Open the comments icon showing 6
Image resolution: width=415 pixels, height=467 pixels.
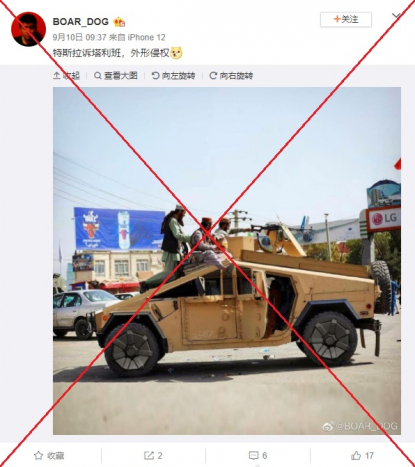coord(254,455)
